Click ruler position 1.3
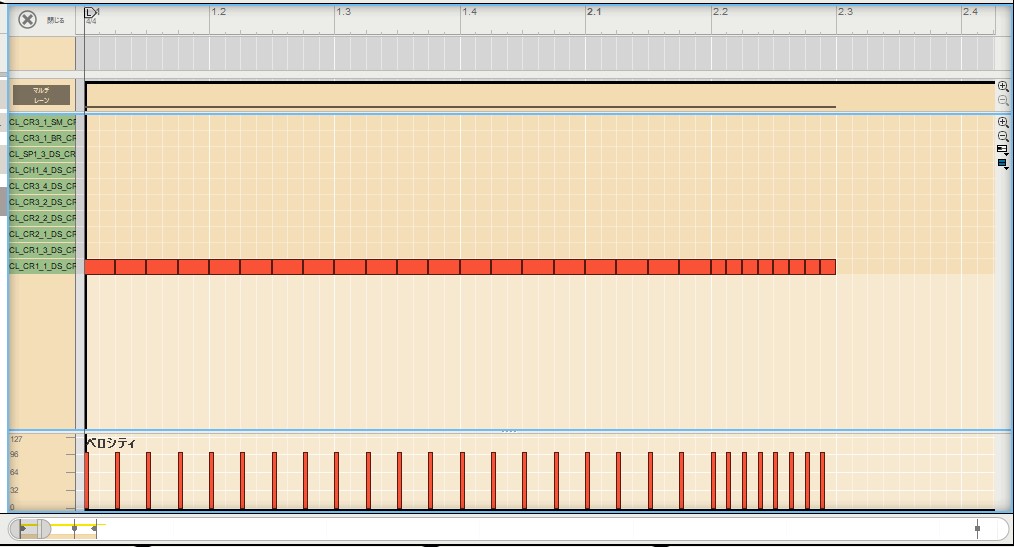1014x547 pixels. click(343, 12)
